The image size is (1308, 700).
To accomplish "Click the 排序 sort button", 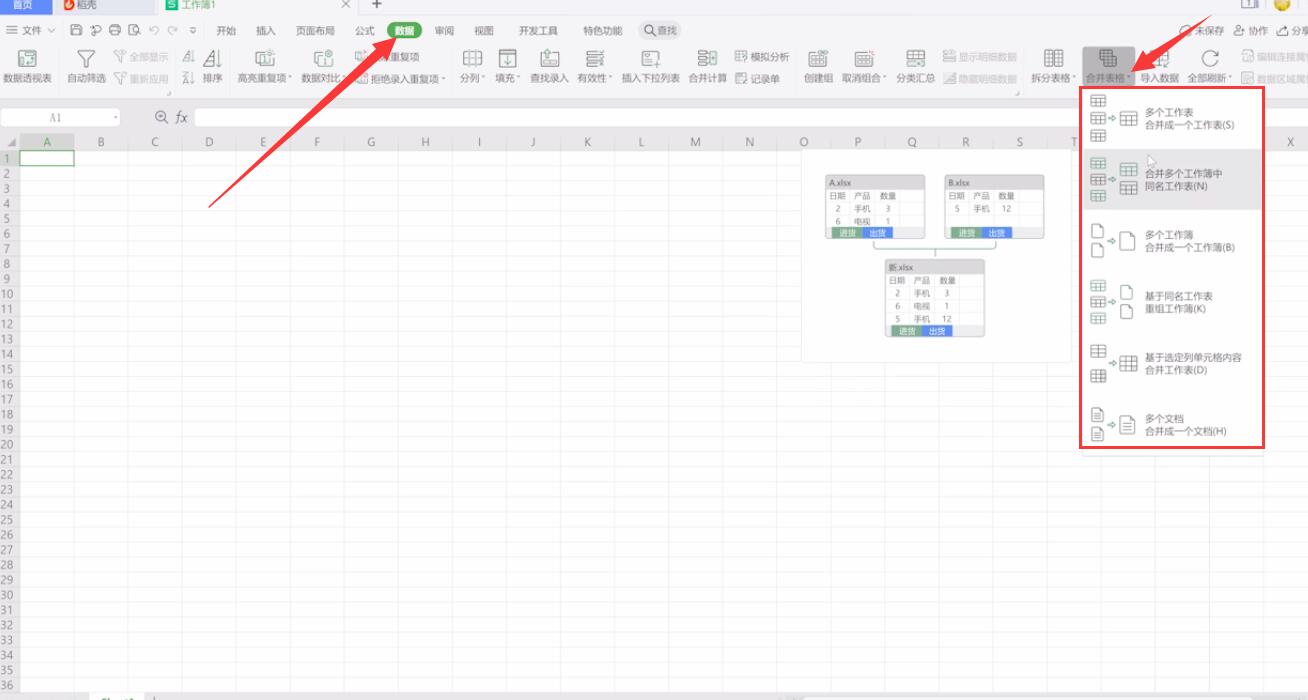I will pos(212,66).
